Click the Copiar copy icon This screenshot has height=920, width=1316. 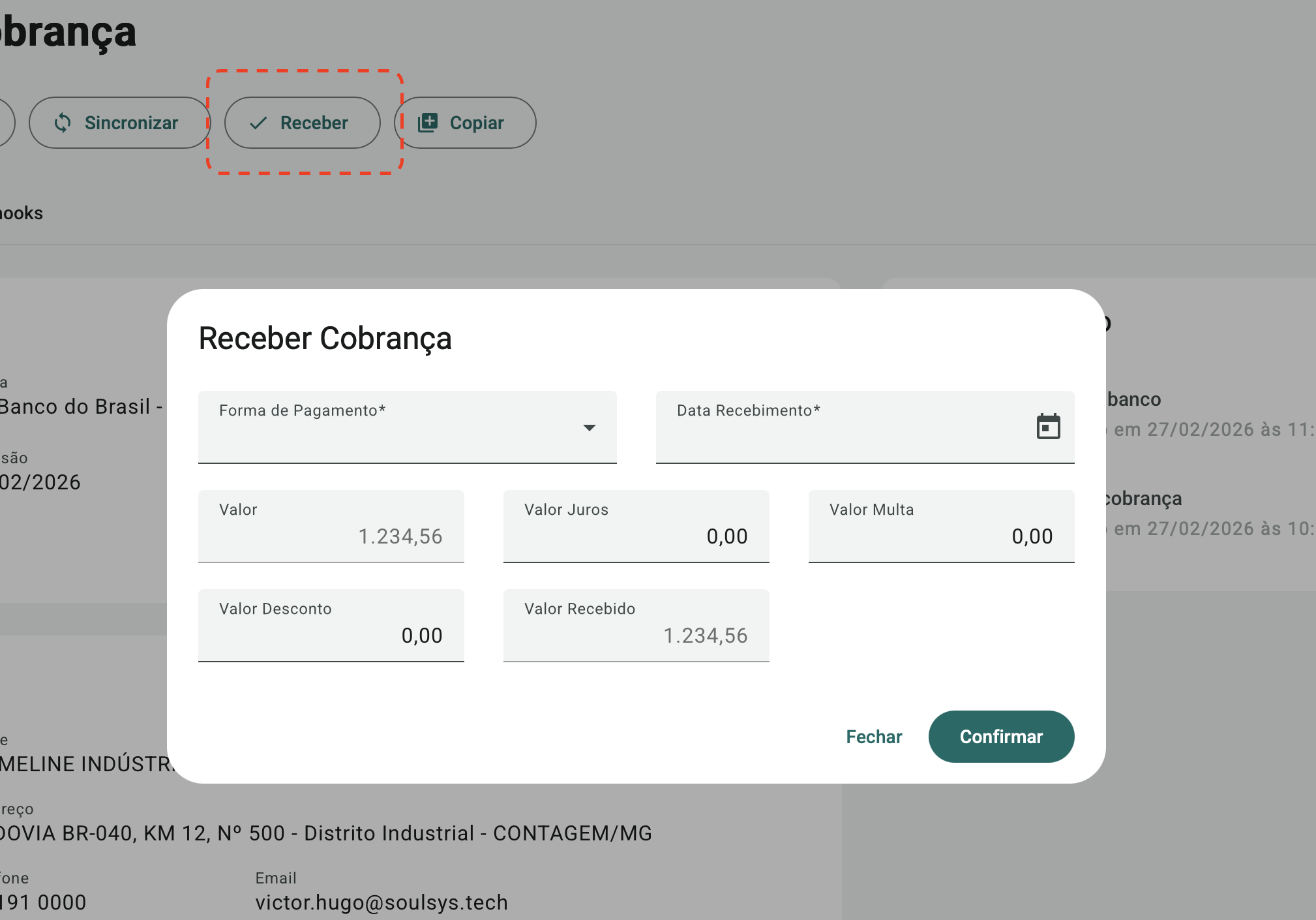(427, 121)
